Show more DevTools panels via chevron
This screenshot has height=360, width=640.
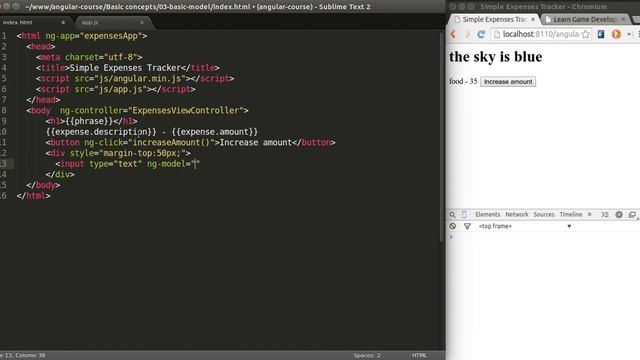pyautogui.click(x=589, y=215)
